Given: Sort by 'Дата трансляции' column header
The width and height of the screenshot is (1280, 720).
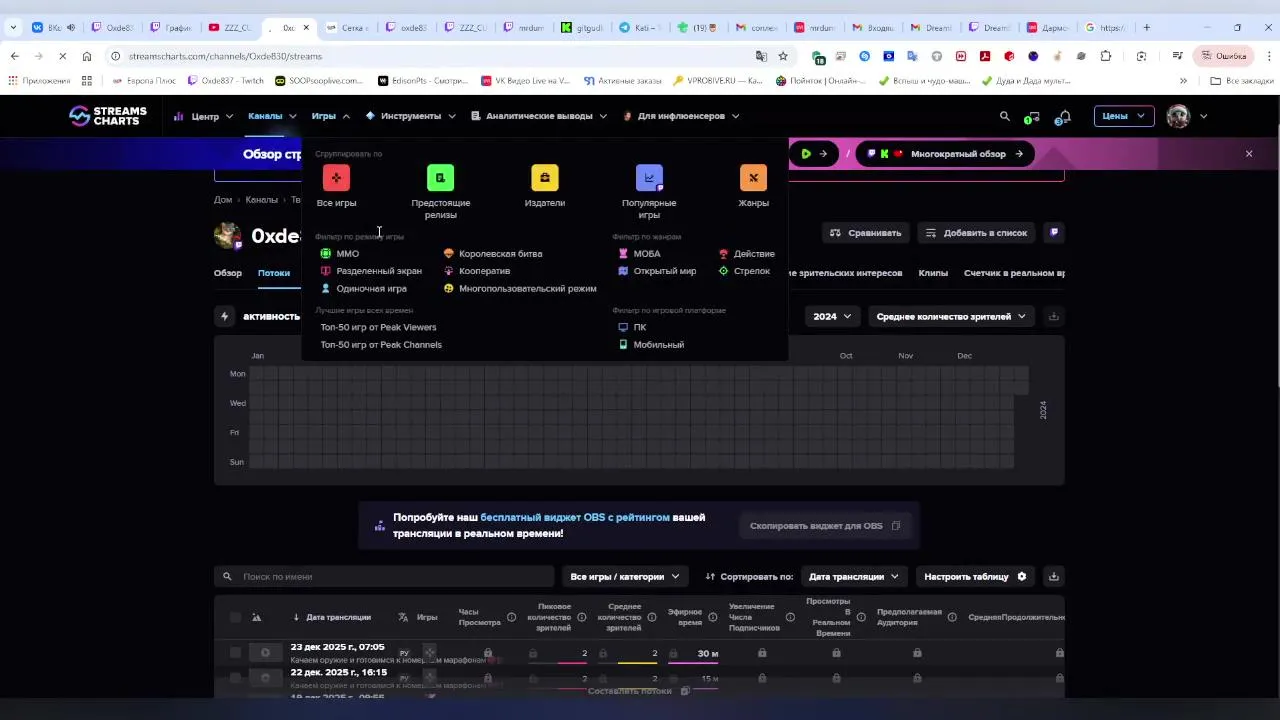Looking at the screenshot, I should (x=338, y=617).
